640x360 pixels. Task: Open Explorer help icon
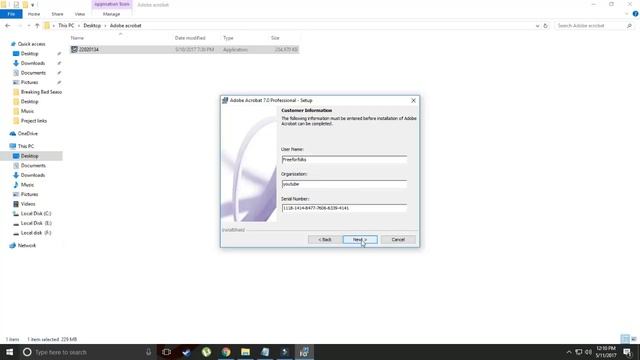635,14
